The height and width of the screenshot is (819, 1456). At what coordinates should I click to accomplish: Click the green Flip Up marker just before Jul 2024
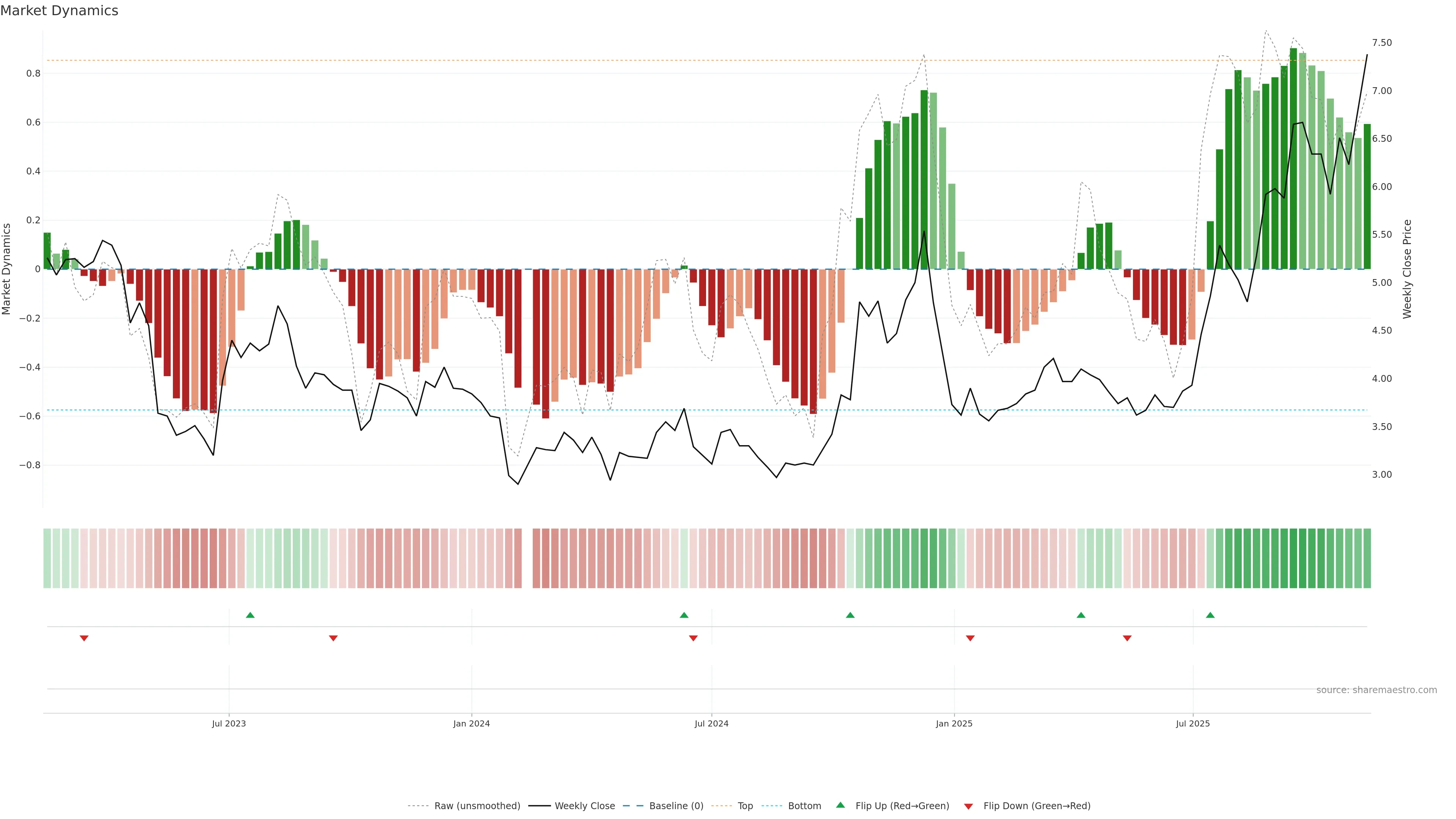tap(684, 615)
